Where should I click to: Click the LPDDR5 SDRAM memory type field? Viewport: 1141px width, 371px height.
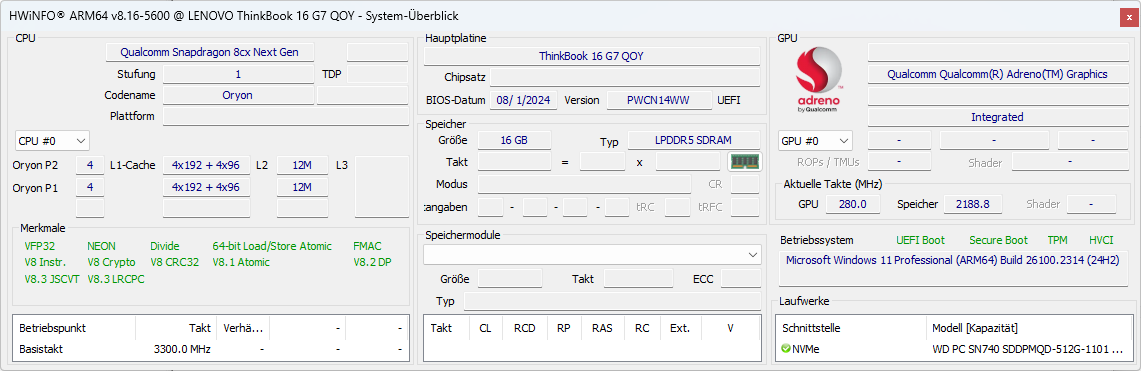click(693, 140)
